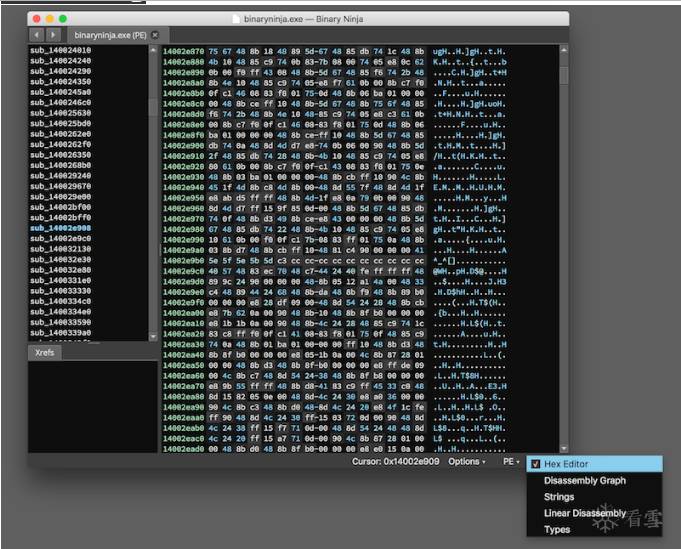
Task: Select function sub_140033330
Action: pos(60,291)
